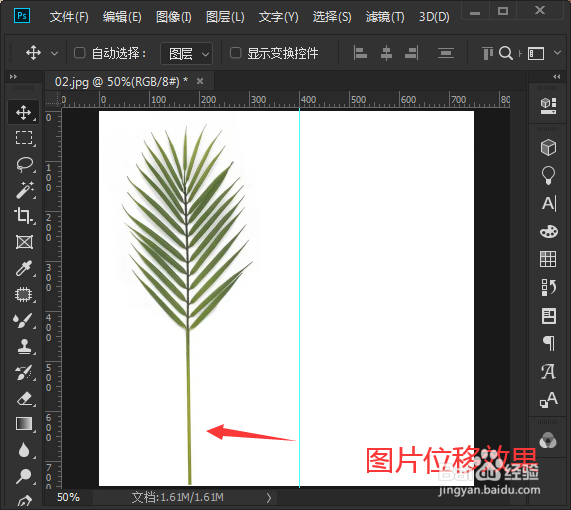
Task: Close the 02.jpg document tab
Action: [x=200, y=81]
